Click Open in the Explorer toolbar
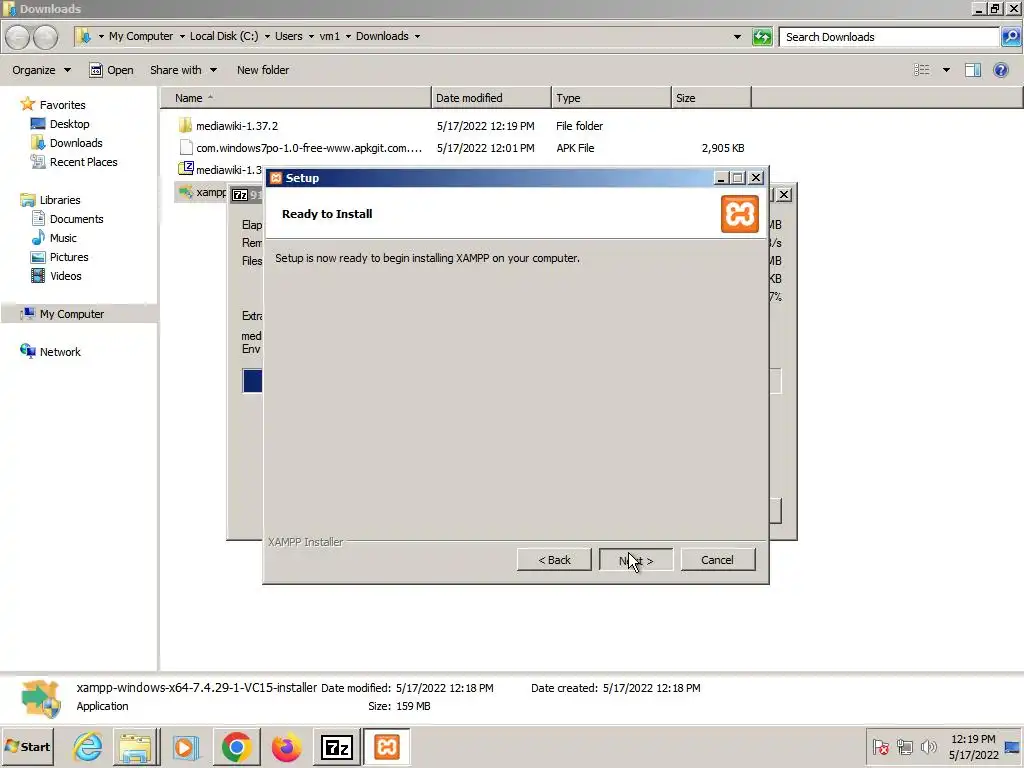This screenshot has height=768, width=1024. tap(111, 70)
